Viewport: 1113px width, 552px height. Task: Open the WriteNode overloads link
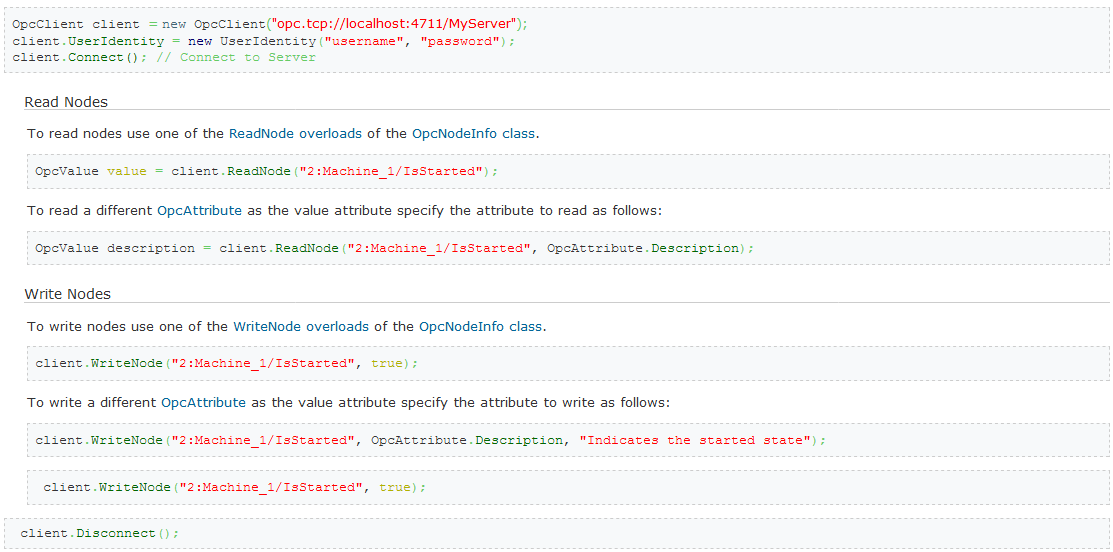point(301,327)
